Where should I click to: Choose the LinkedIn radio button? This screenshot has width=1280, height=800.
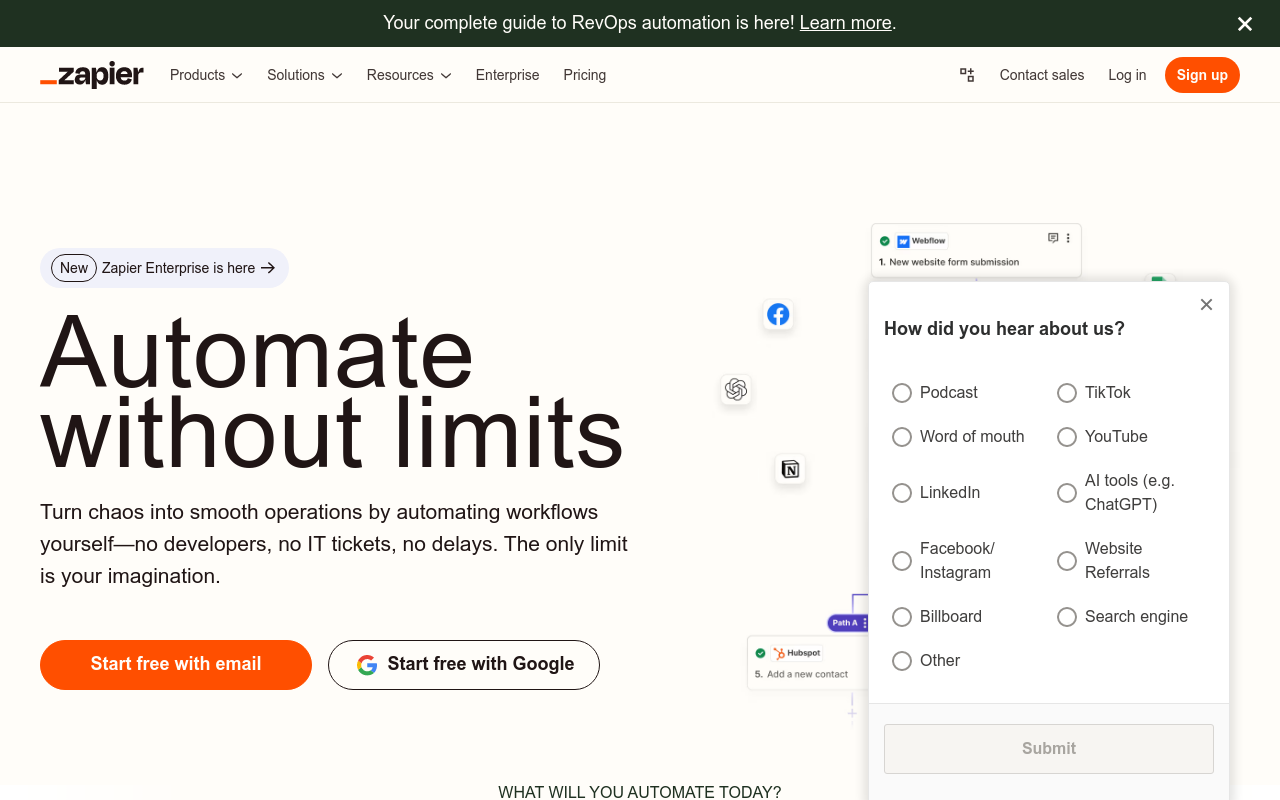(902, 493)
